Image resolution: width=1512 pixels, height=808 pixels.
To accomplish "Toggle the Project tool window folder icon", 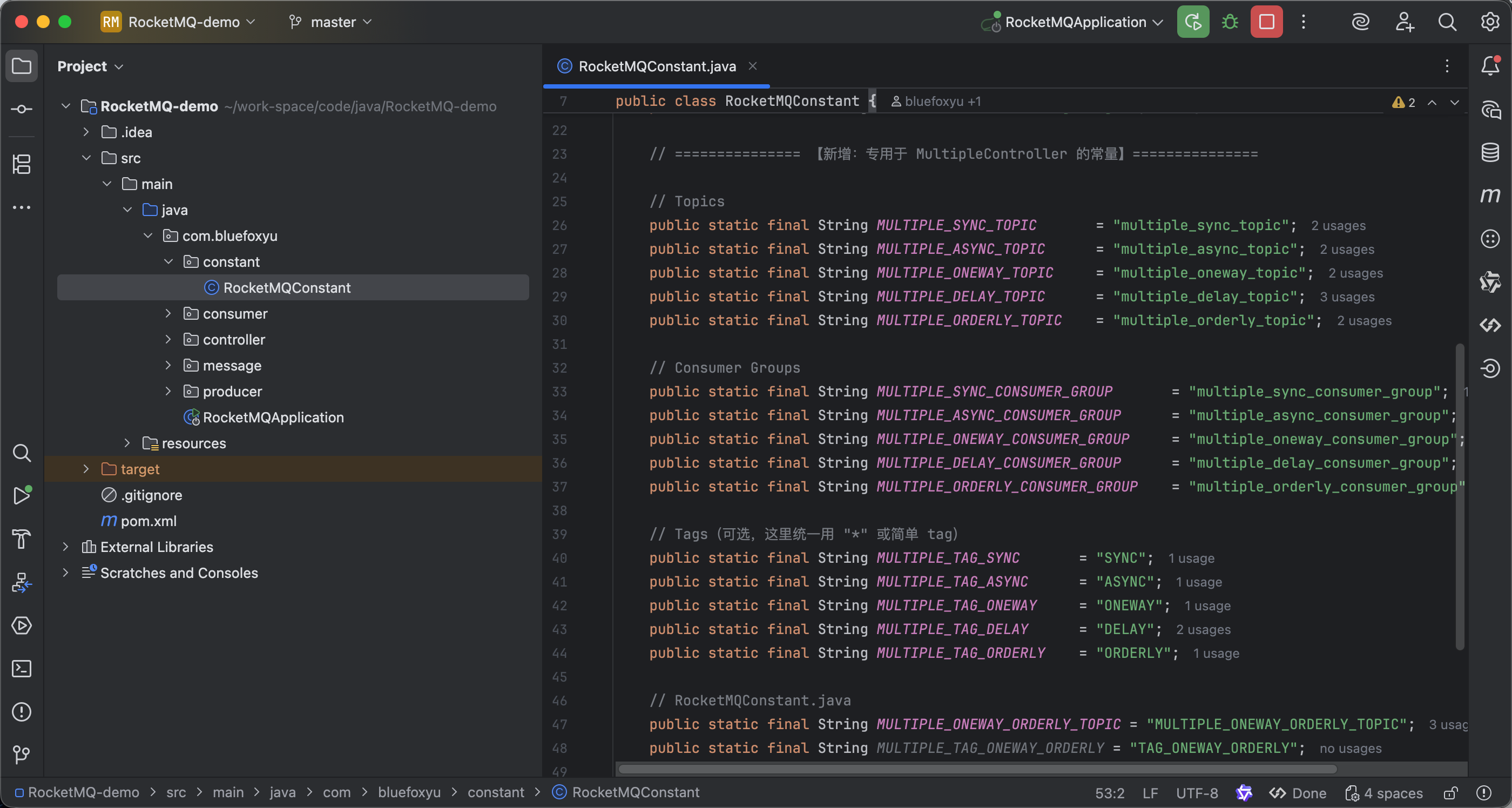I will 22,66.
